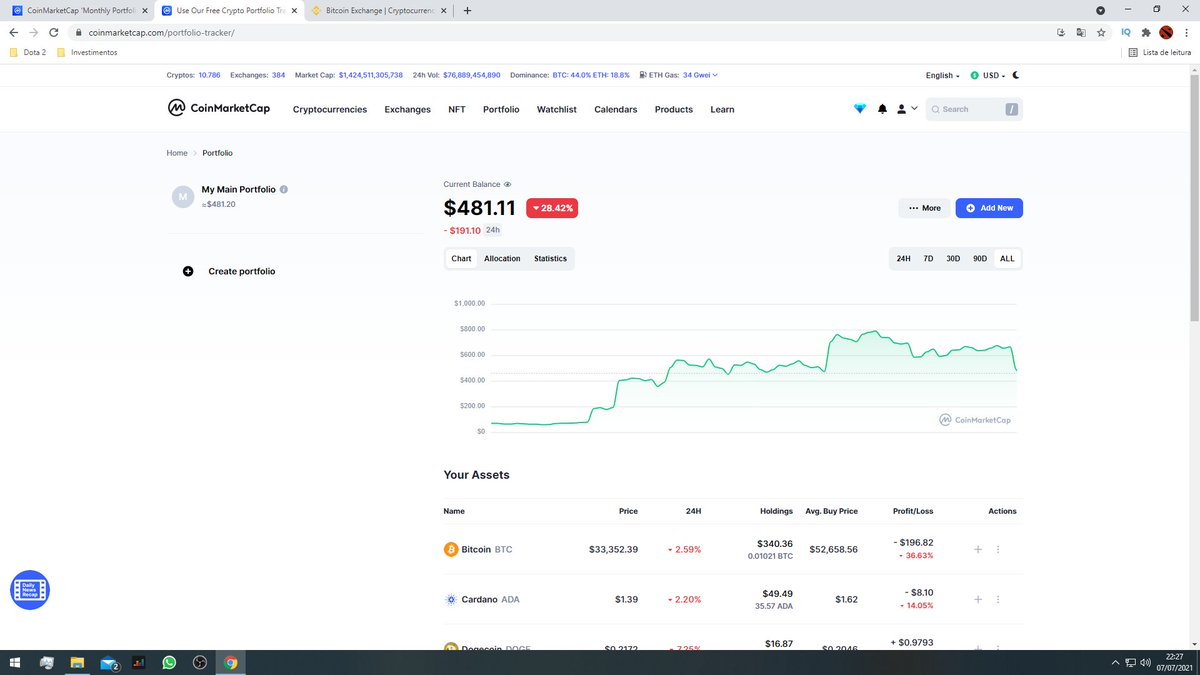Go back in browser history
The height and width of the screenshot is (675, 1200).
pyautogui.click(x=13, y=32)
